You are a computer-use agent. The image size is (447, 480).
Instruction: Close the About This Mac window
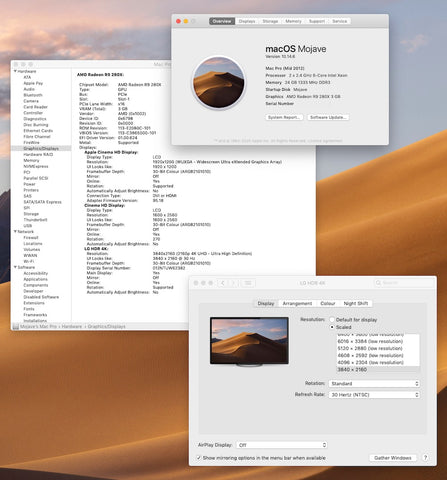178,21
